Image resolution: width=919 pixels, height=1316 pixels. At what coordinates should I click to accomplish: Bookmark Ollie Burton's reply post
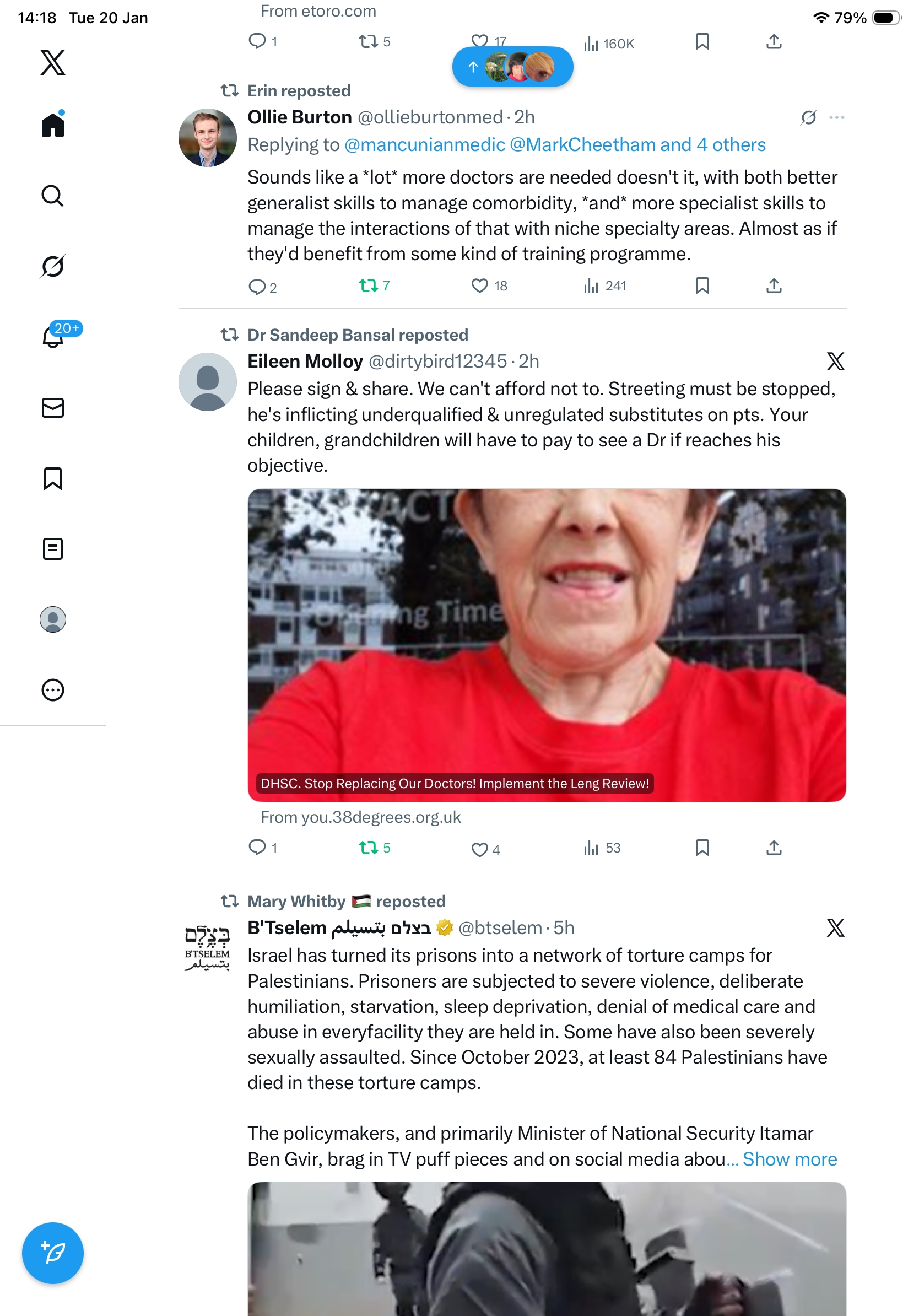(702, 285)
